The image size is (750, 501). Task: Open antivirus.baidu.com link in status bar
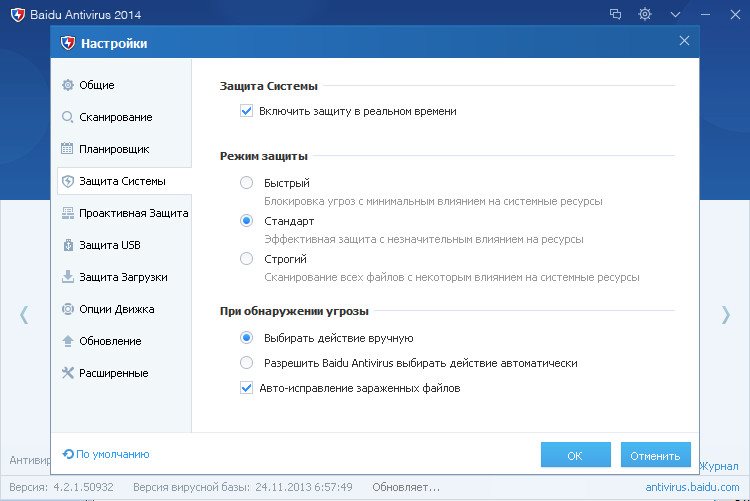[x=692, y=487]
